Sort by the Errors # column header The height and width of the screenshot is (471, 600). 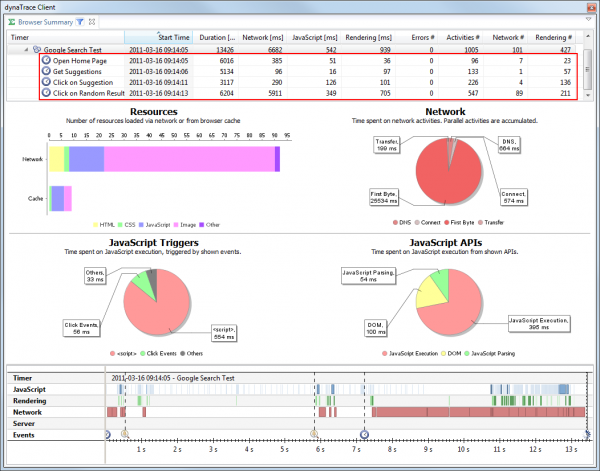click(417, 37)
